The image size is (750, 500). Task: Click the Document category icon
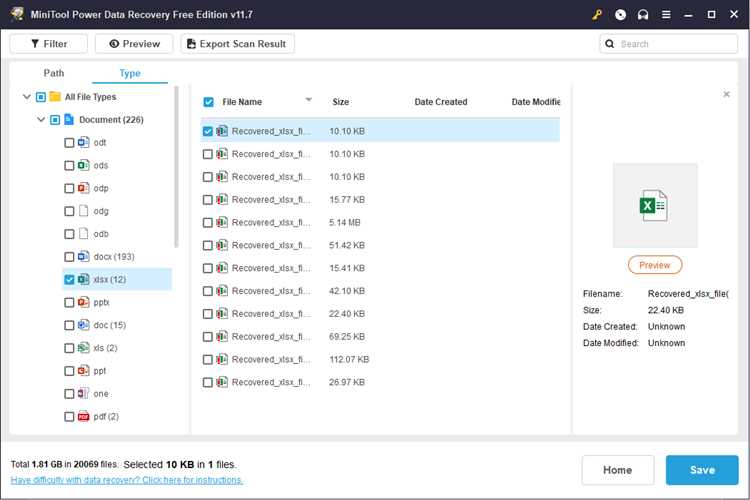tap(69, 120)
